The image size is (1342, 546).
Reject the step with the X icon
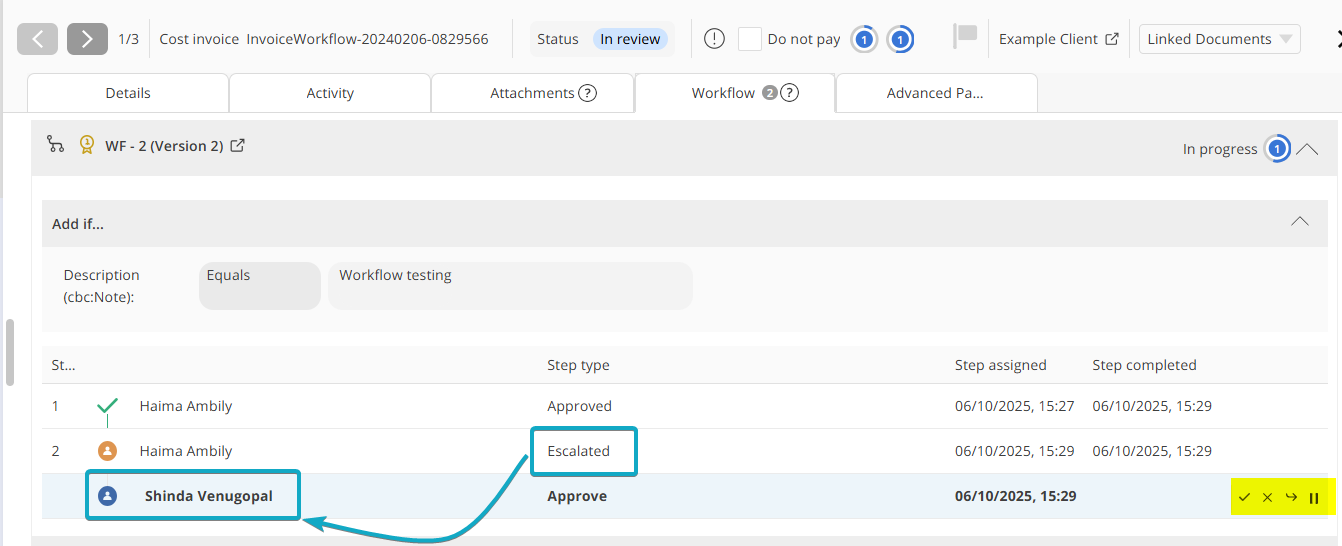pos(1267,497)
